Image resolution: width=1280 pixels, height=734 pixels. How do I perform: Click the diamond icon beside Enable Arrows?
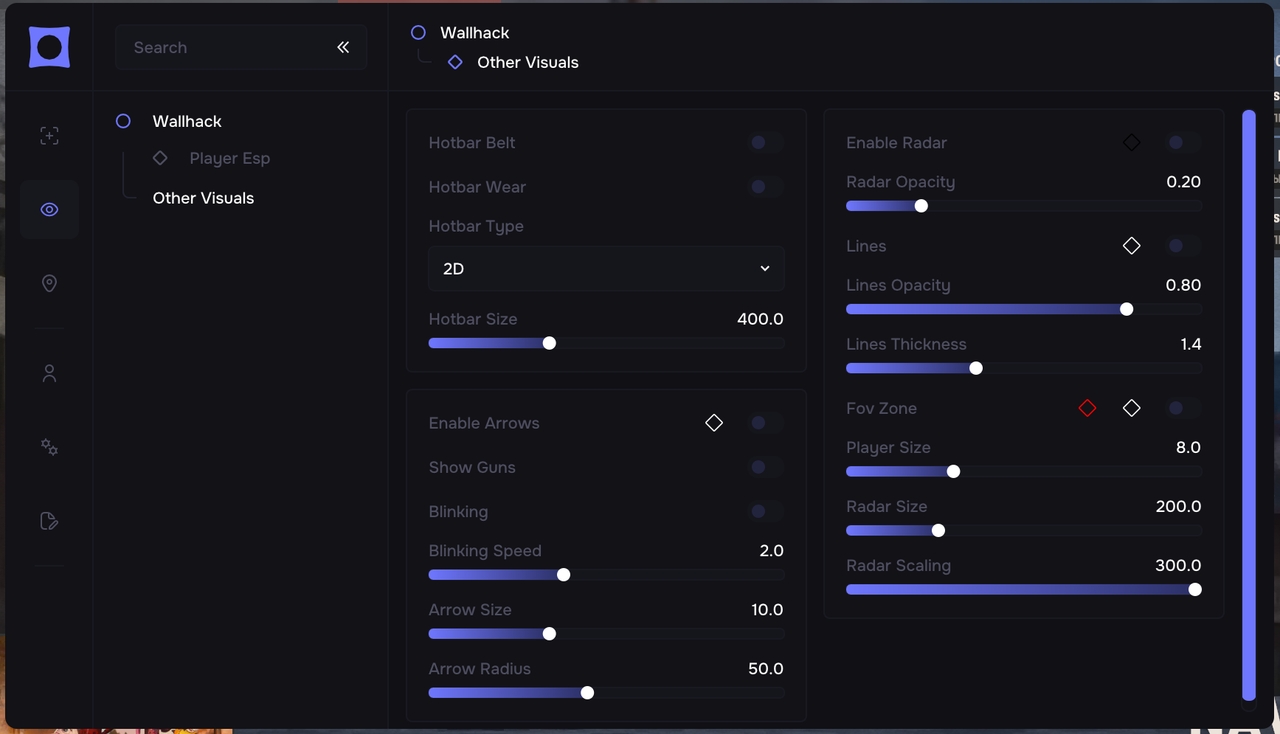(714, 423)
